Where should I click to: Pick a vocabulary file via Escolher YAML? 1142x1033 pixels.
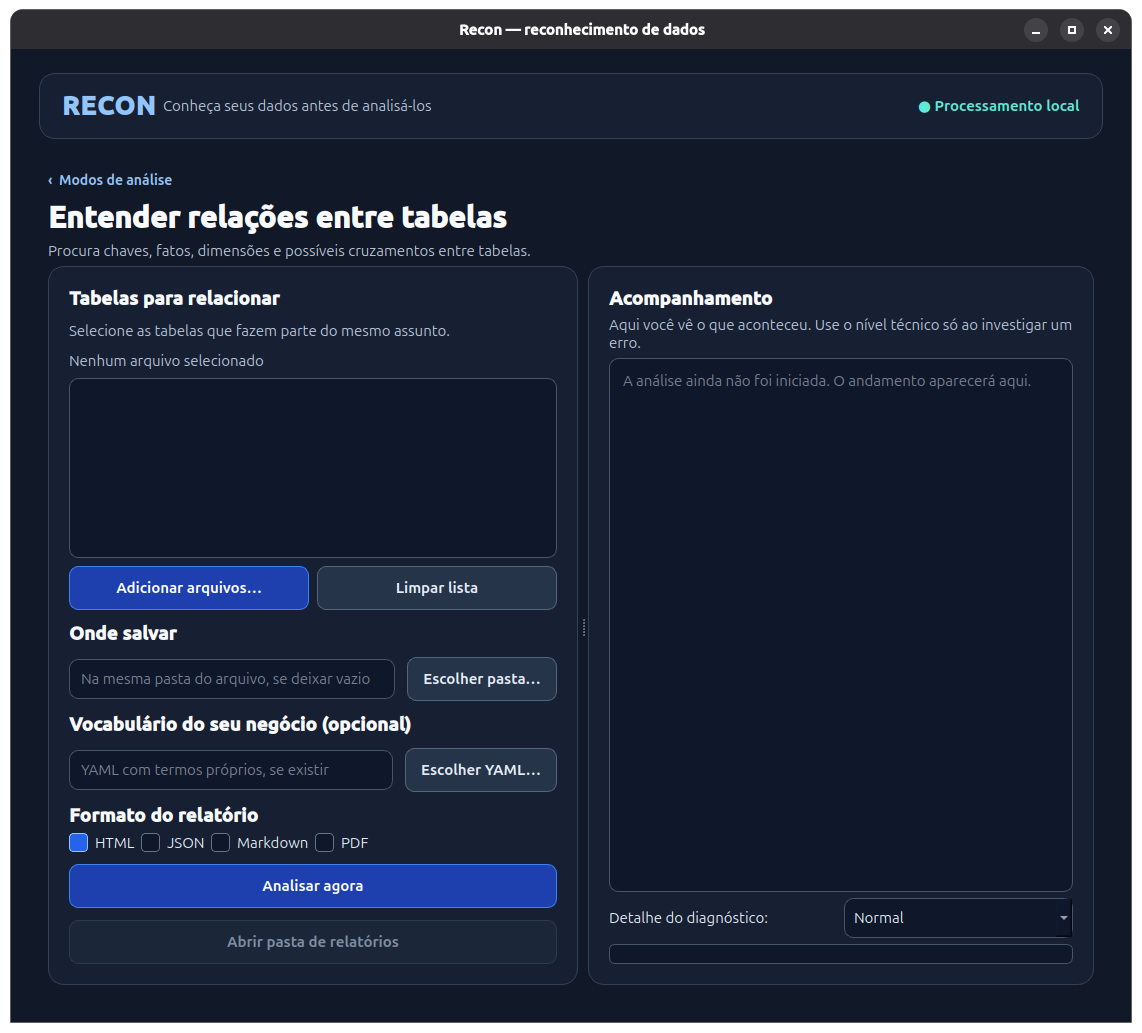(481, 770)
